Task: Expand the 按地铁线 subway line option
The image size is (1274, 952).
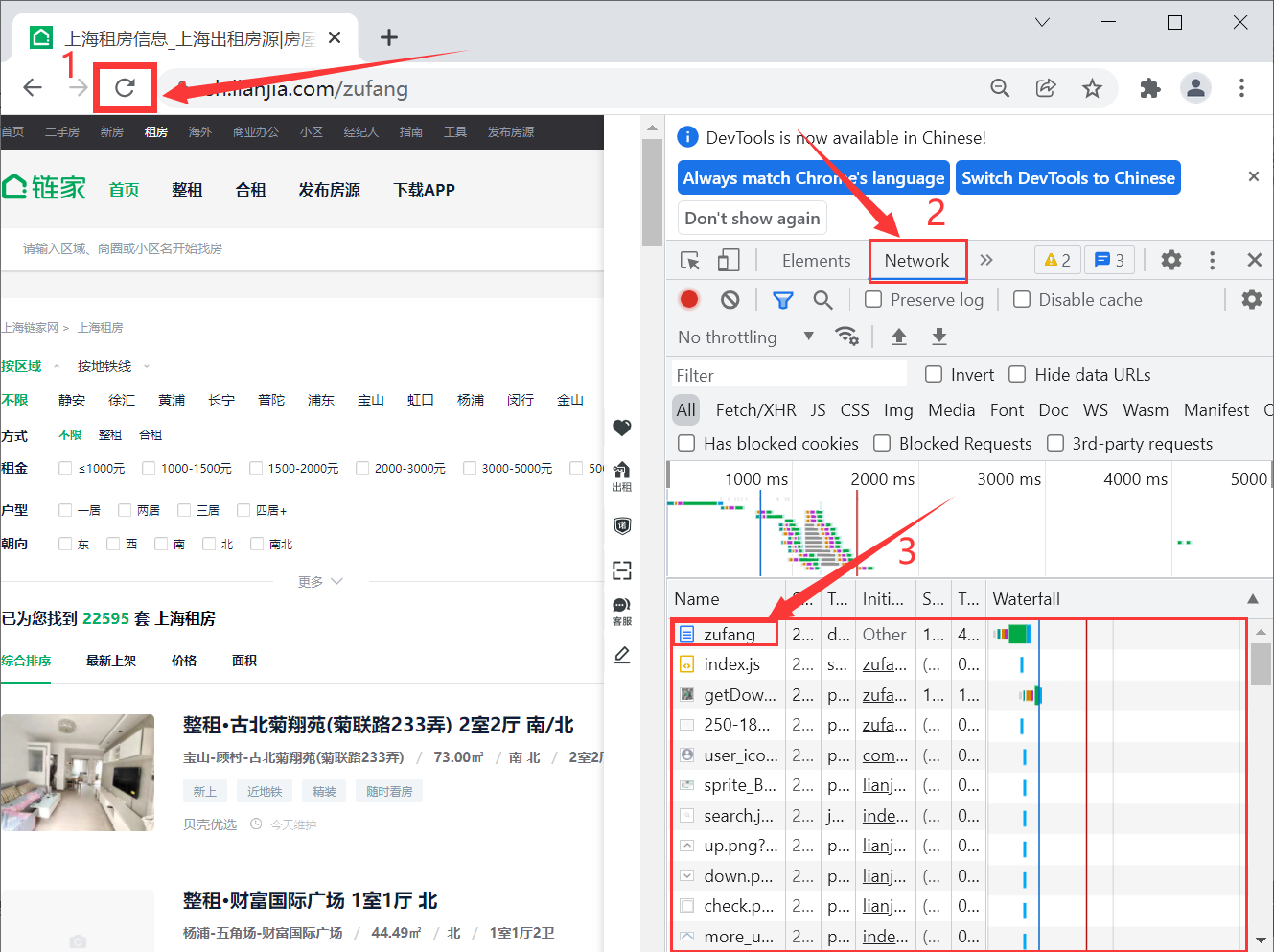Action: (x=114, y=366)
